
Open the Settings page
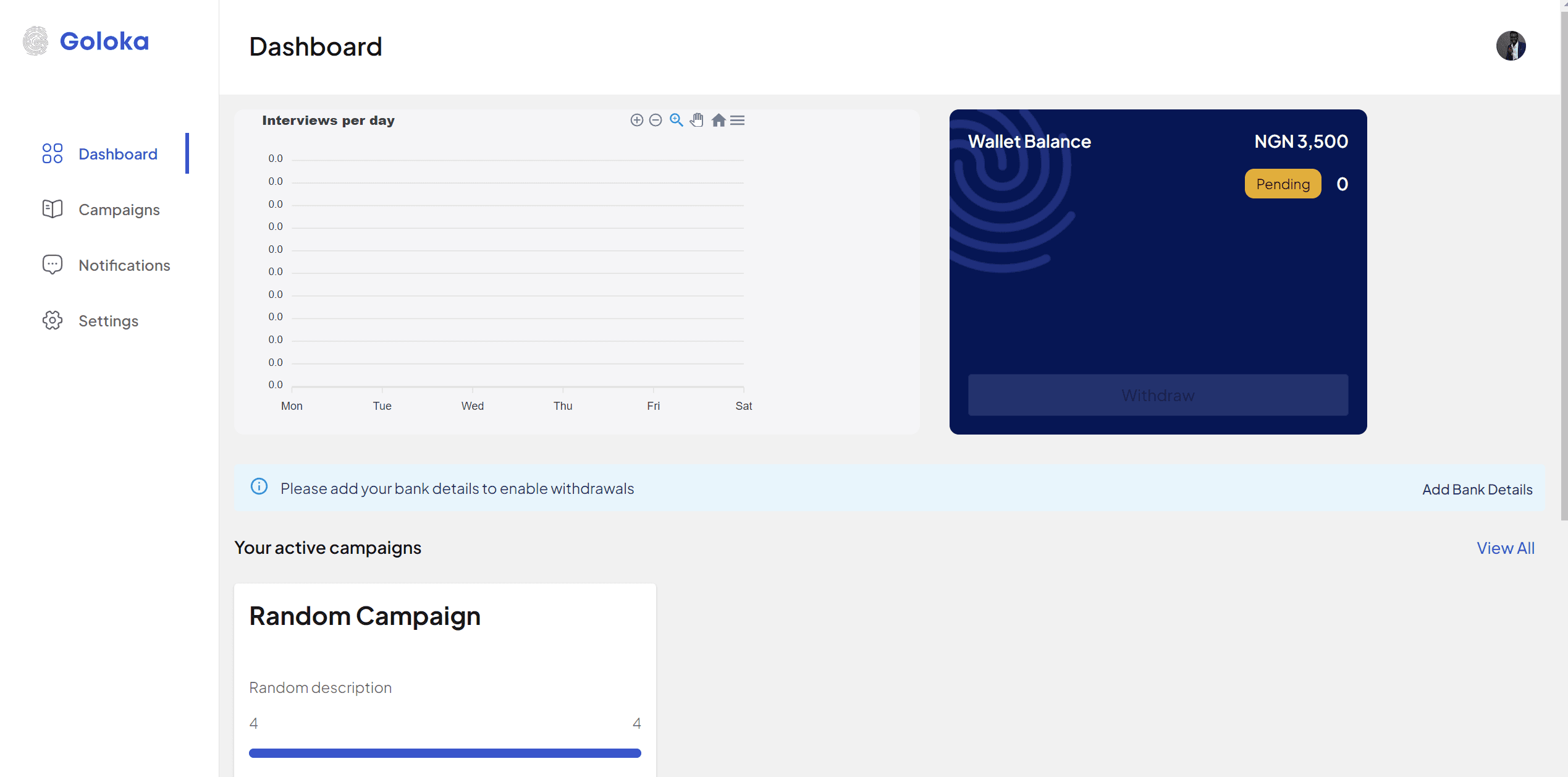click(108, 321)
